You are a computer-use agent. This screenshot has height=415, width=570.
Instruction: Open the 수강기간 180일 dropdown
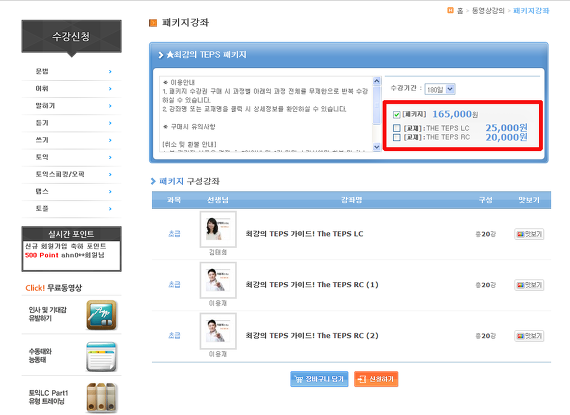[x=440, y=89]
